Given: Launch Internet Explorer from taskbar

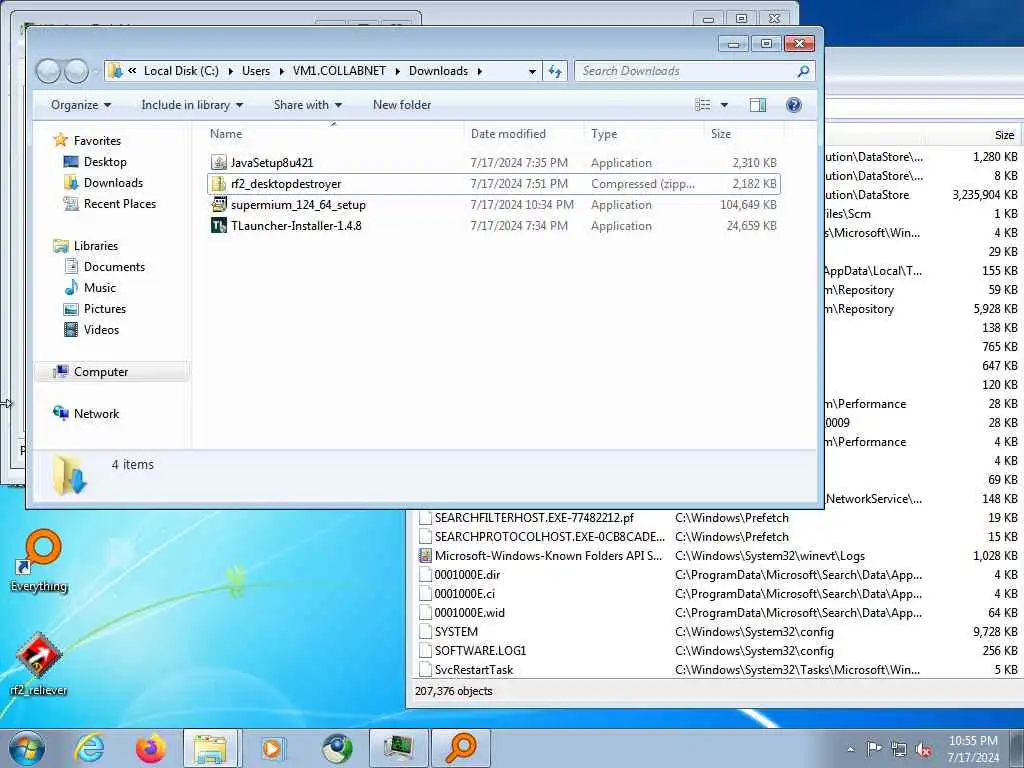Looking at the screenshot, I should click(x=89, y=748).
